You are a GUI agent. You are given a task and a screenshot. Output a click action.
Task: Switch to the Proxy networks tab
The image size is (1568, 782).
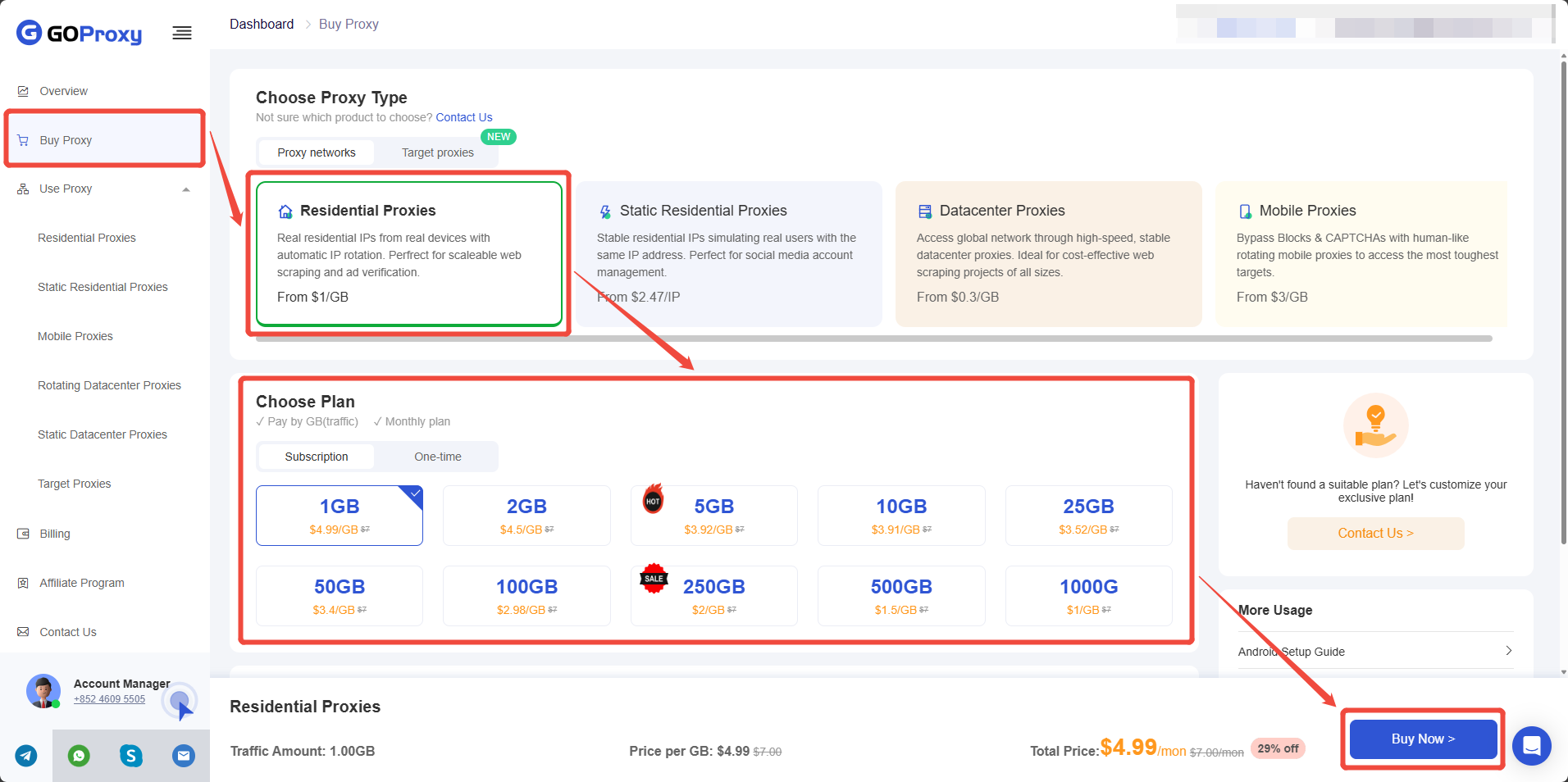click(317, 152)
